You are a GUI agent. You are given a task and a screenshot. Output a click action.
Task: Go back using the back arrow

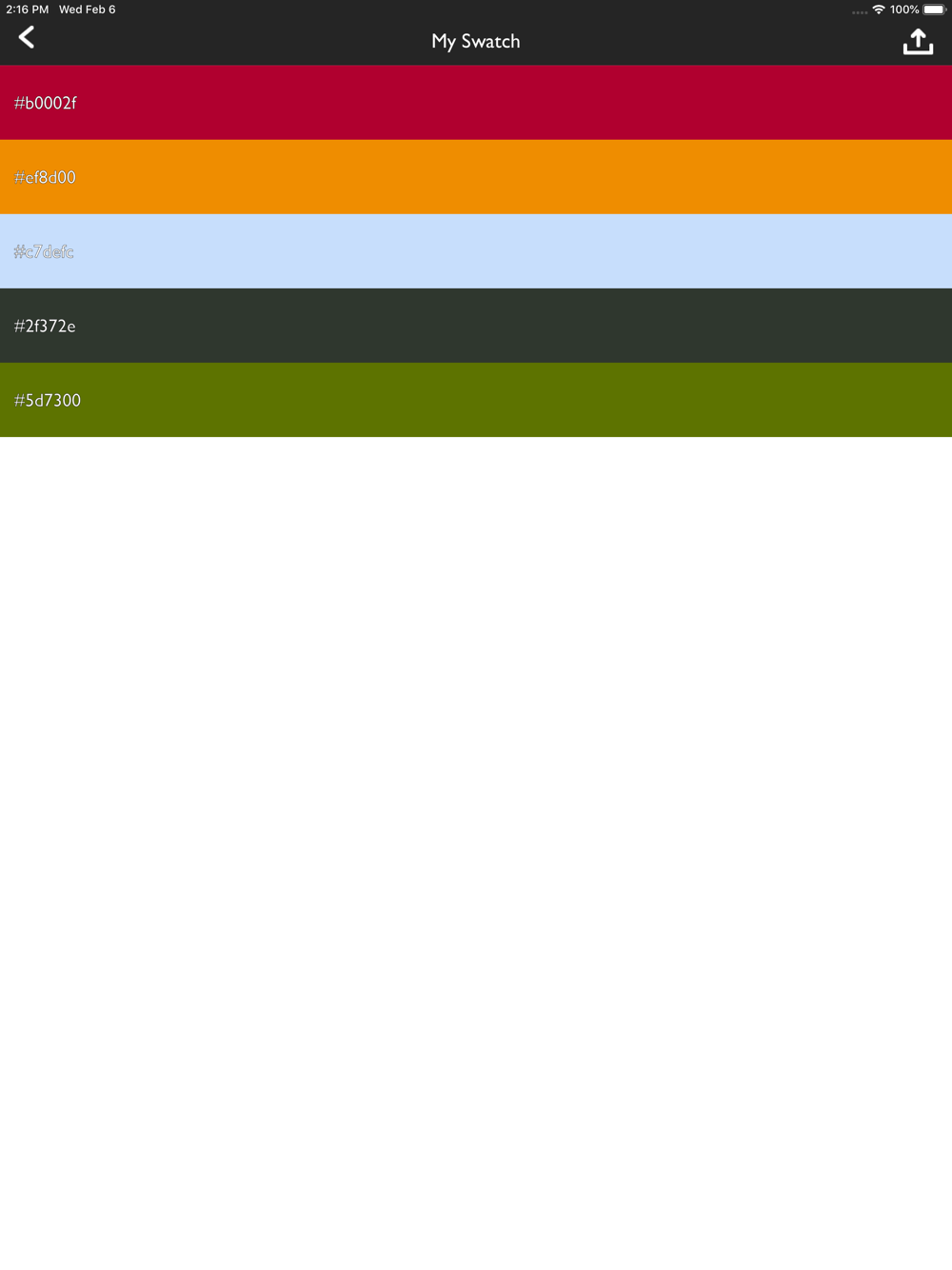pos(27,38)
